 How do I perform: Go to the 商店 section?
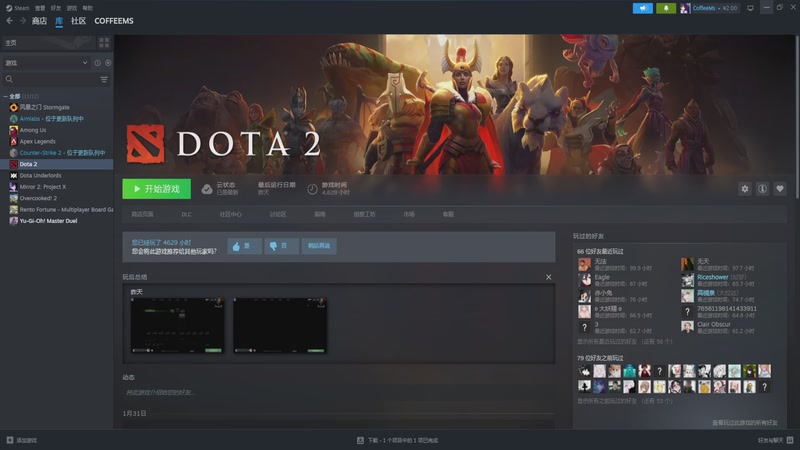39,21
